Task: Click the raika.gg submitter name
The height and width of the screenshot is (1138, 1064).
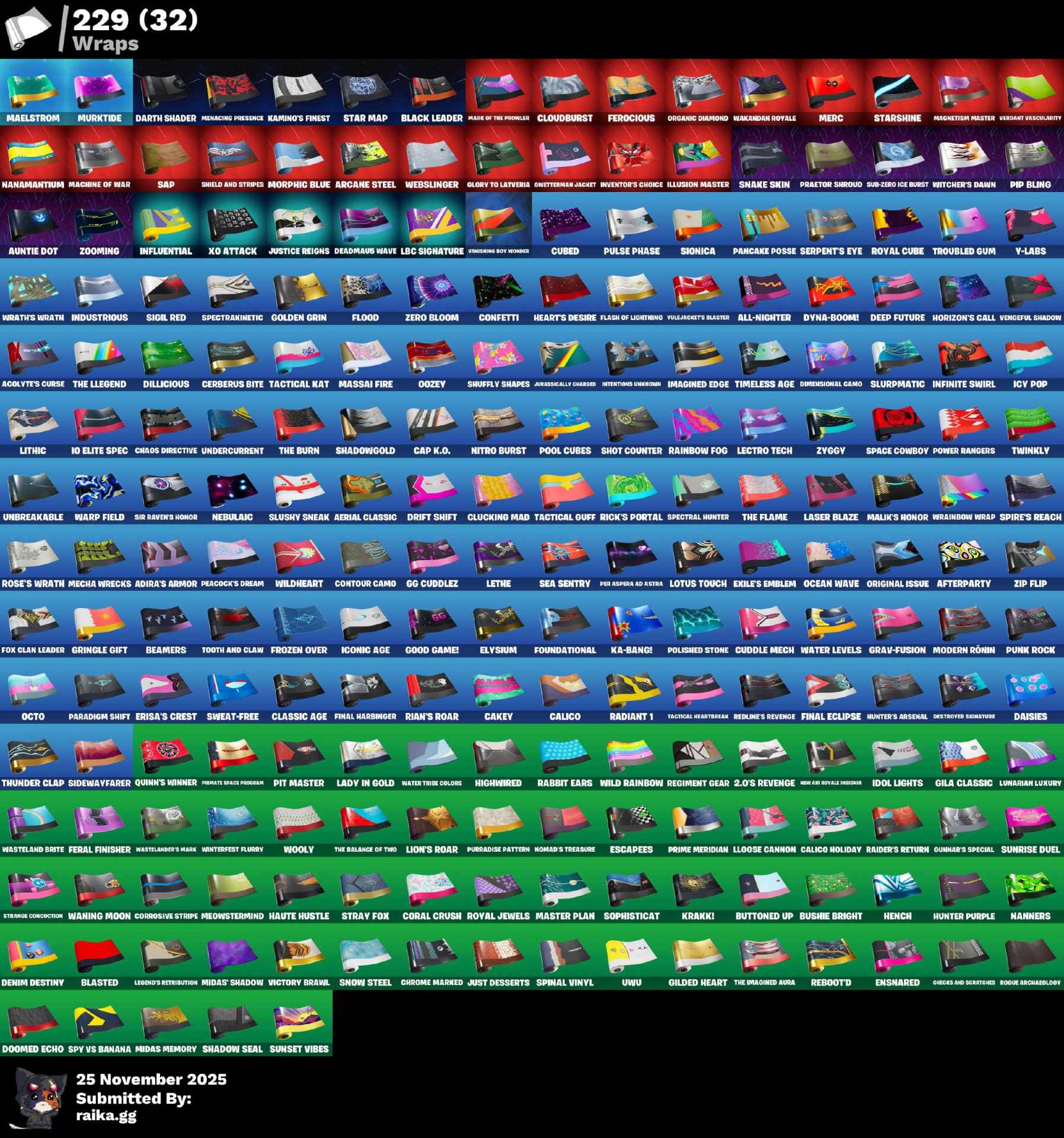Action: (x=106, y=1115)
